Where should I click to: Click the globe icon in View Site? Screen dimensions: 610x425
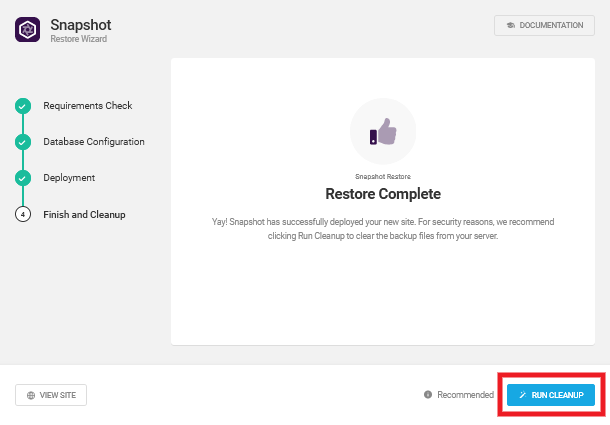(x=31, y=395)
